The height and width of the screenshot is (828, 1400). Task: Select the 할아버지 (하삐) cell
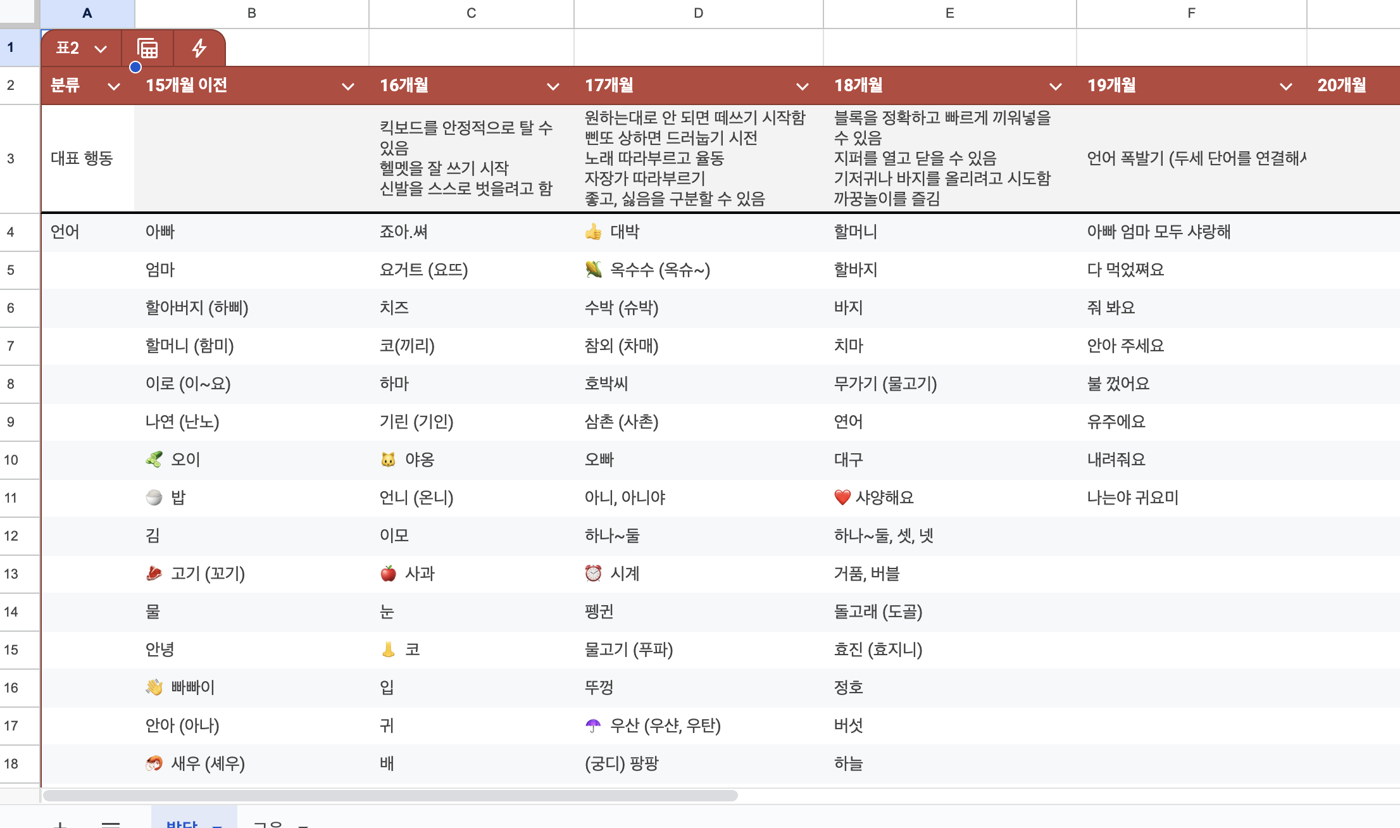(x=252, y=308)
